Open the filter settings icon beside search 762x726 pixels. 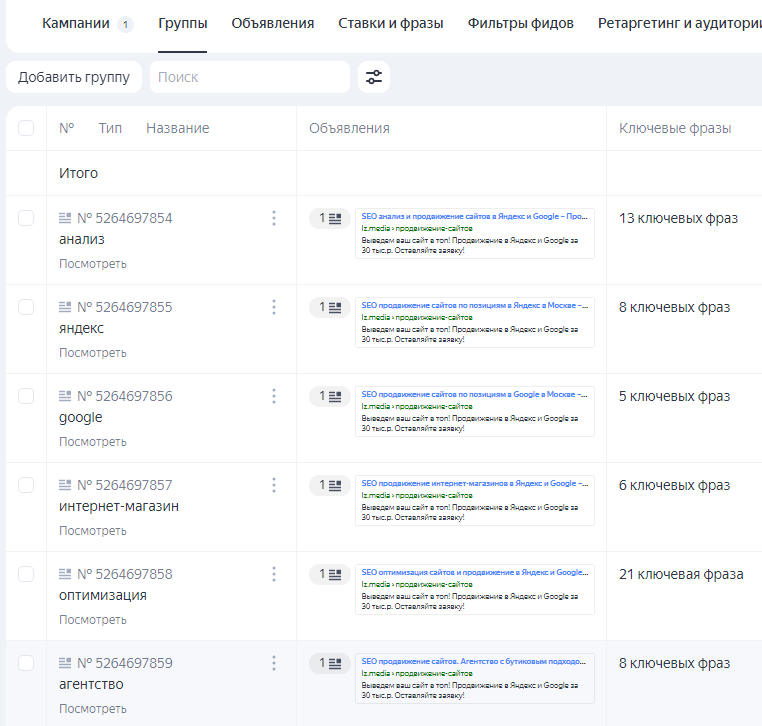pos(374,77)
